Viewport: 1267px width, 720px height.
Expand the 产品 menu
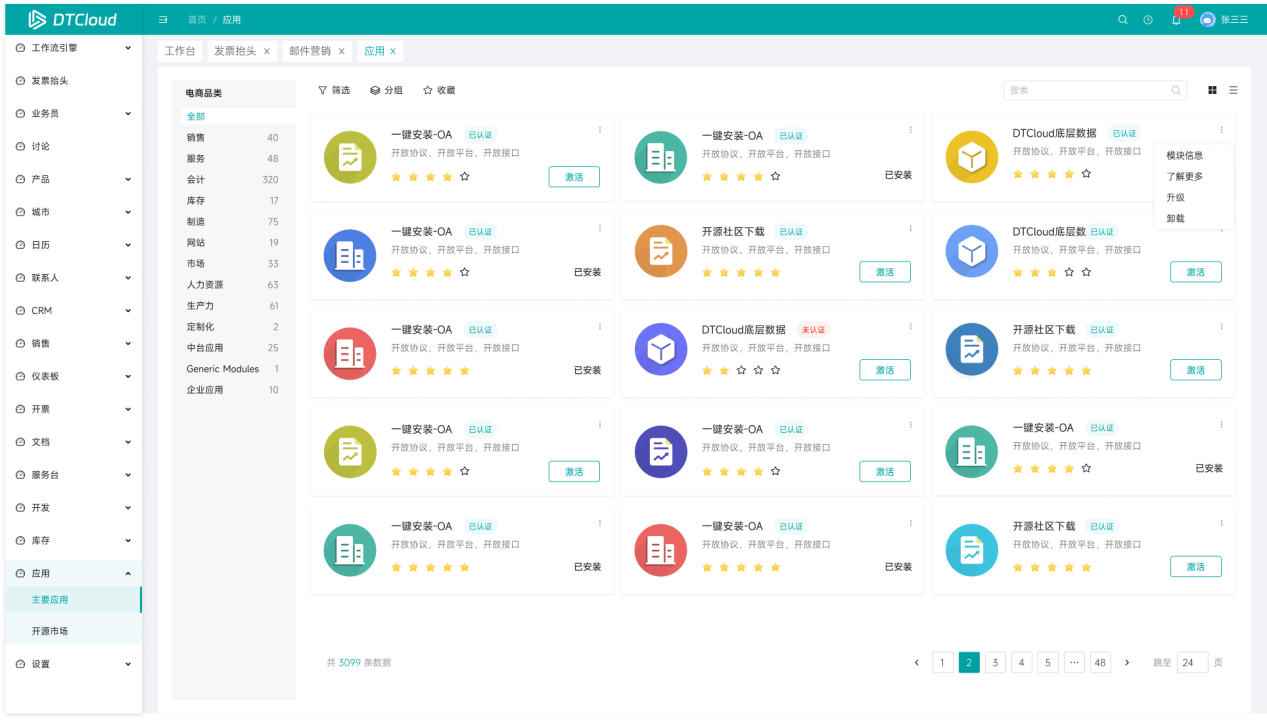pyautogui.click(x=127, y=179)
